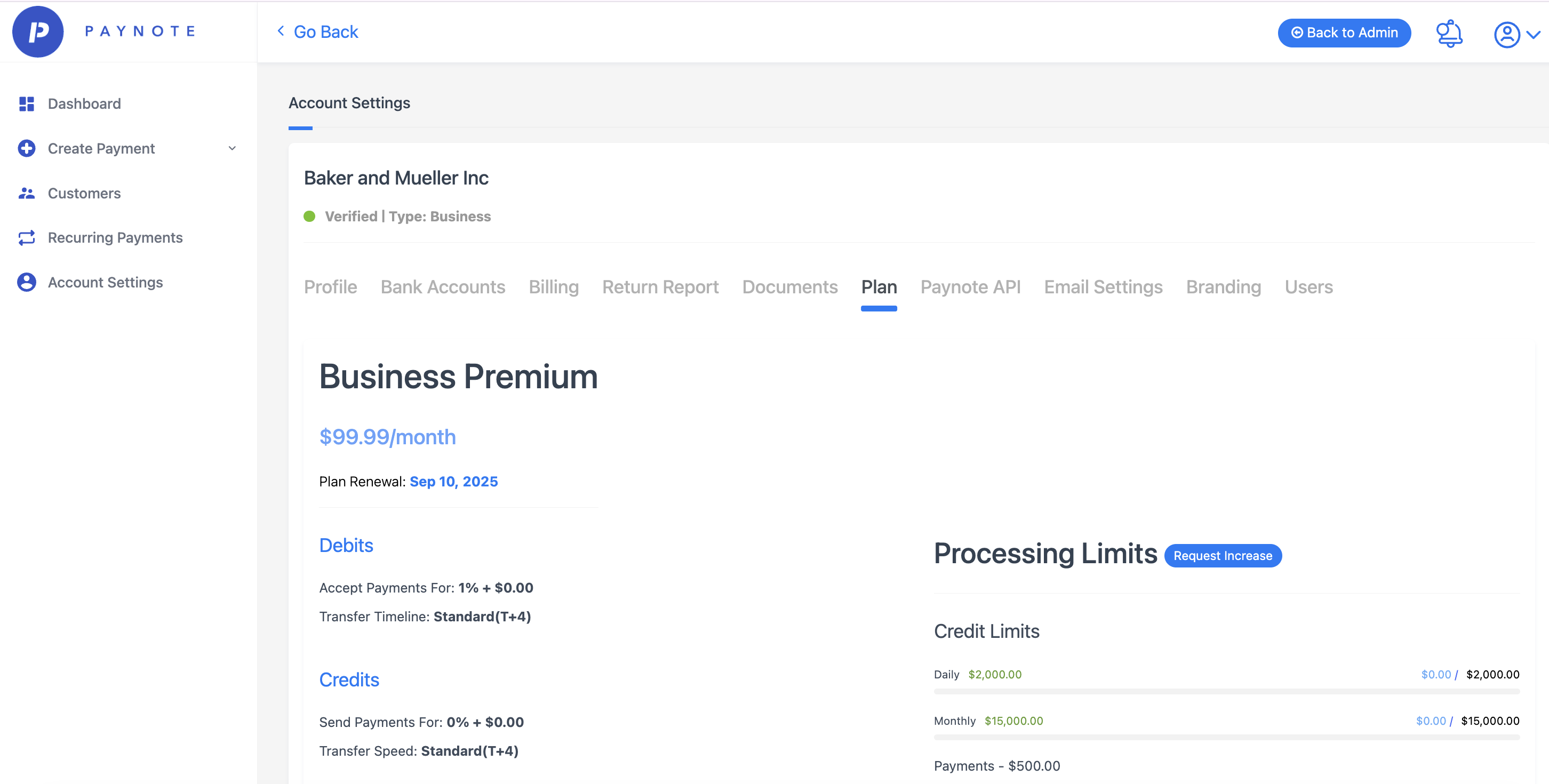
Task: Click the Sep 10, 2025 renewal date
Action: pyautogui.click(x=453, y=482)
